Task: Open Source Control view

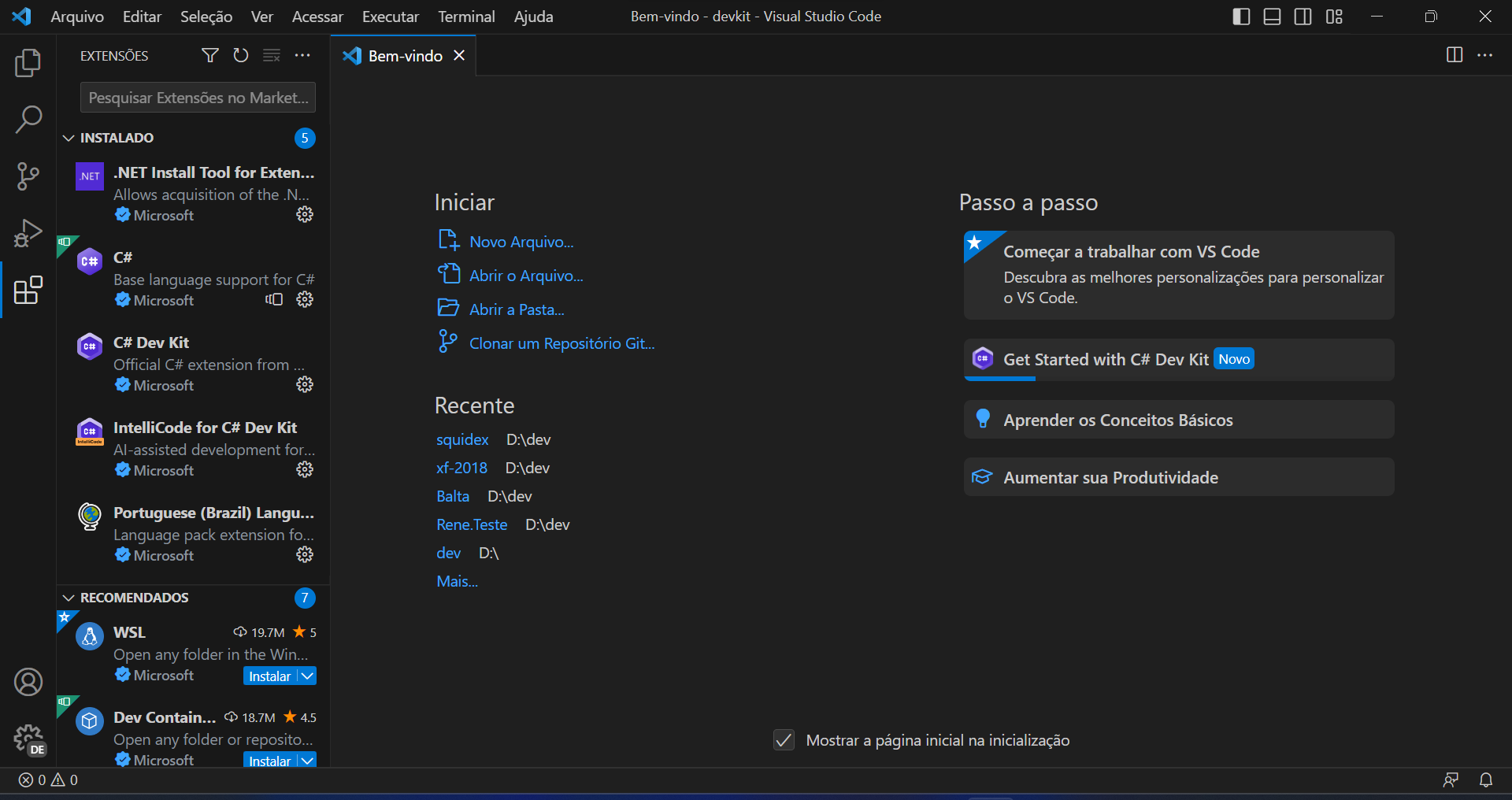Action: pyautogui.click(x=28, y=176)
